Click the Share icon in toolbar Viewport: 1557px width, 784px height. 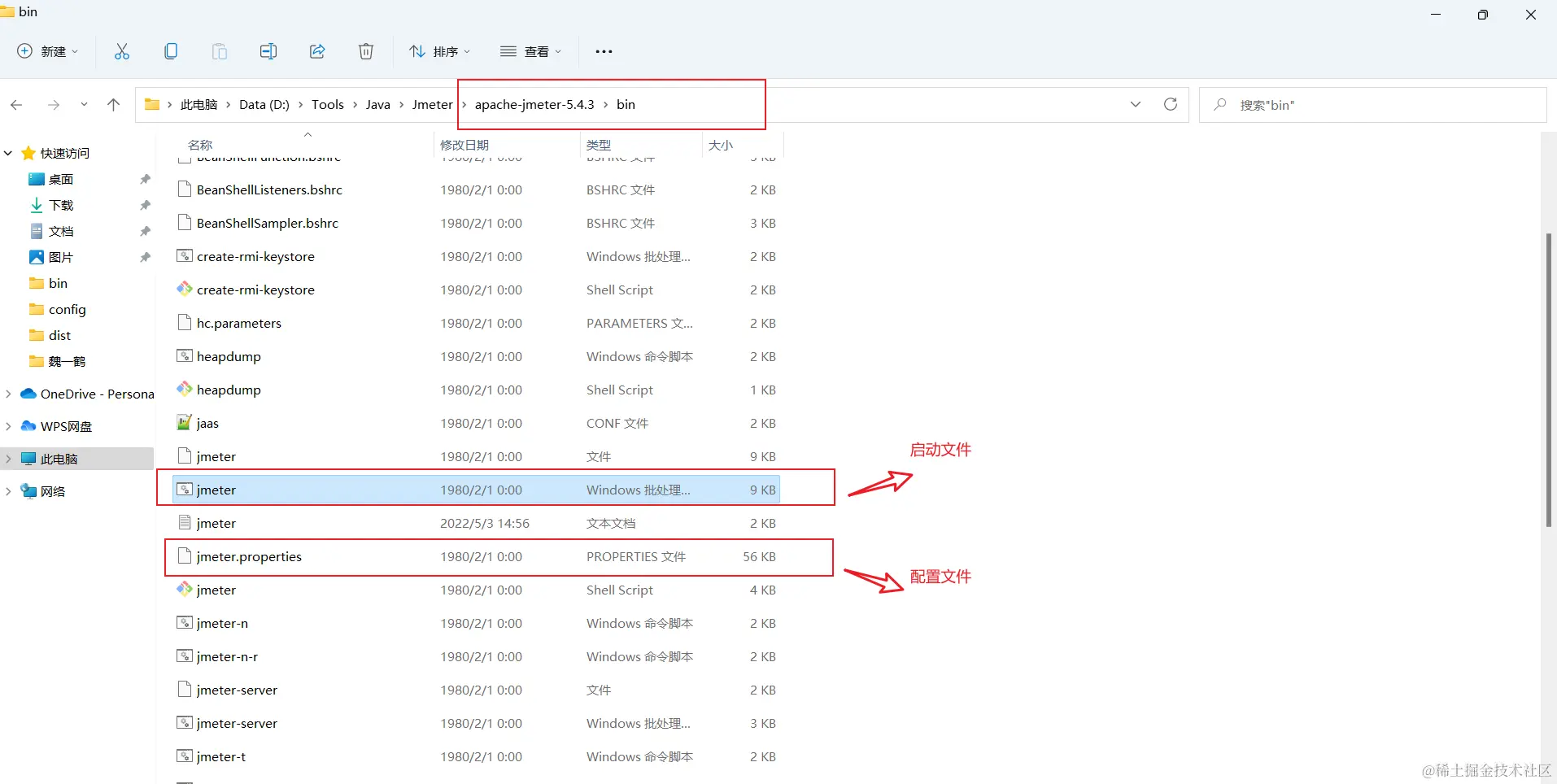pos(317,51)
